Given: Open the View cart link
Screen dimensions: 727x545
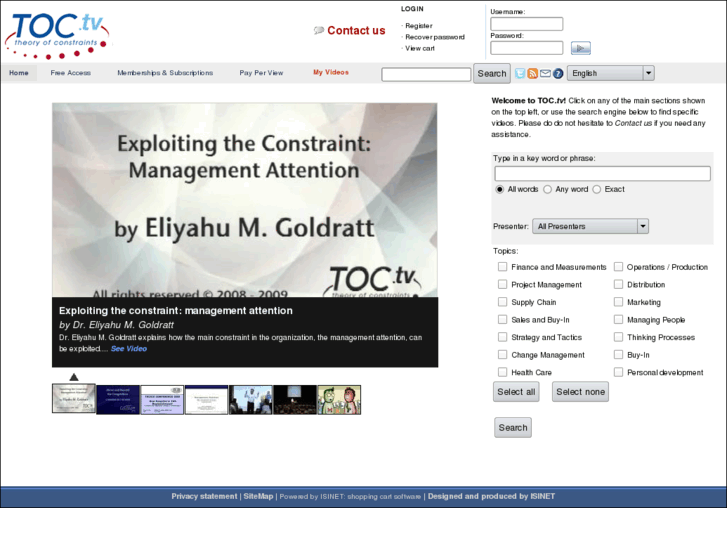Looking at the screenshot, I should coord(420,48).
